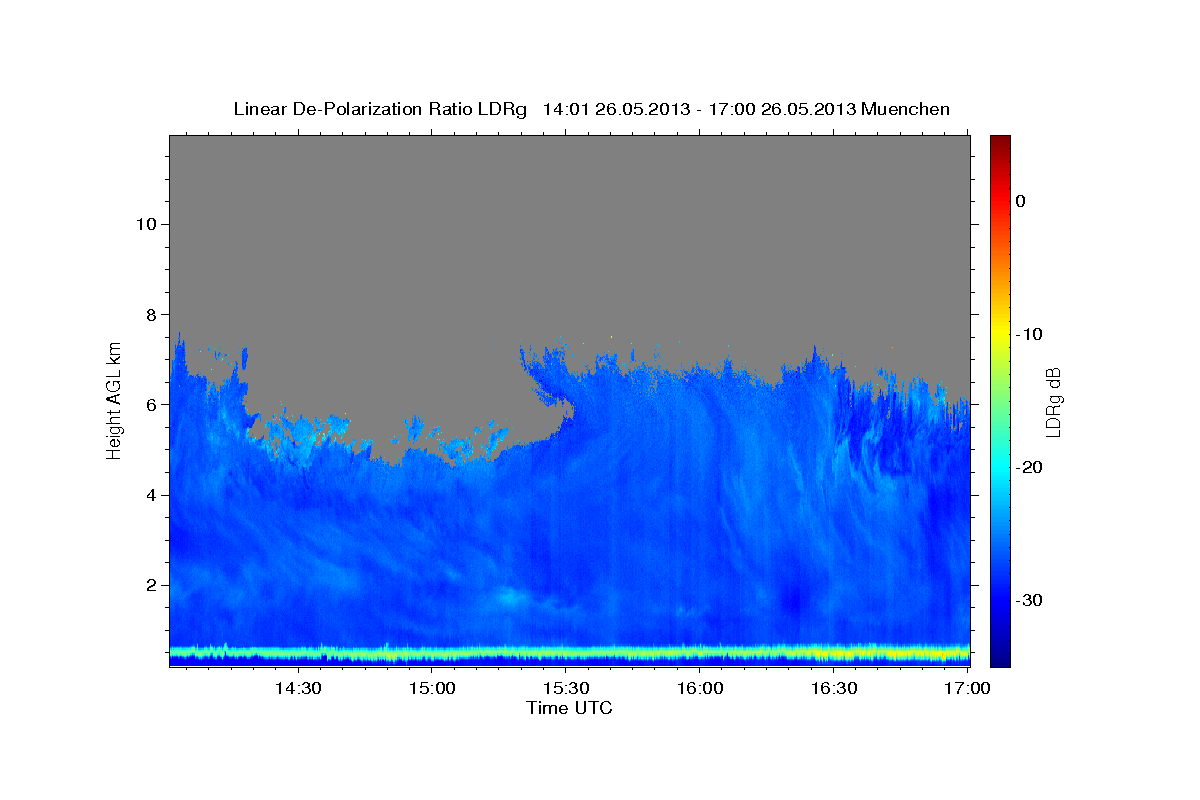Image resolution: width=1200 pixels, height=800 pixels.
Task: Click the colorbar value -10 label
Action: pyautogui.click(x=1030, y=334)
